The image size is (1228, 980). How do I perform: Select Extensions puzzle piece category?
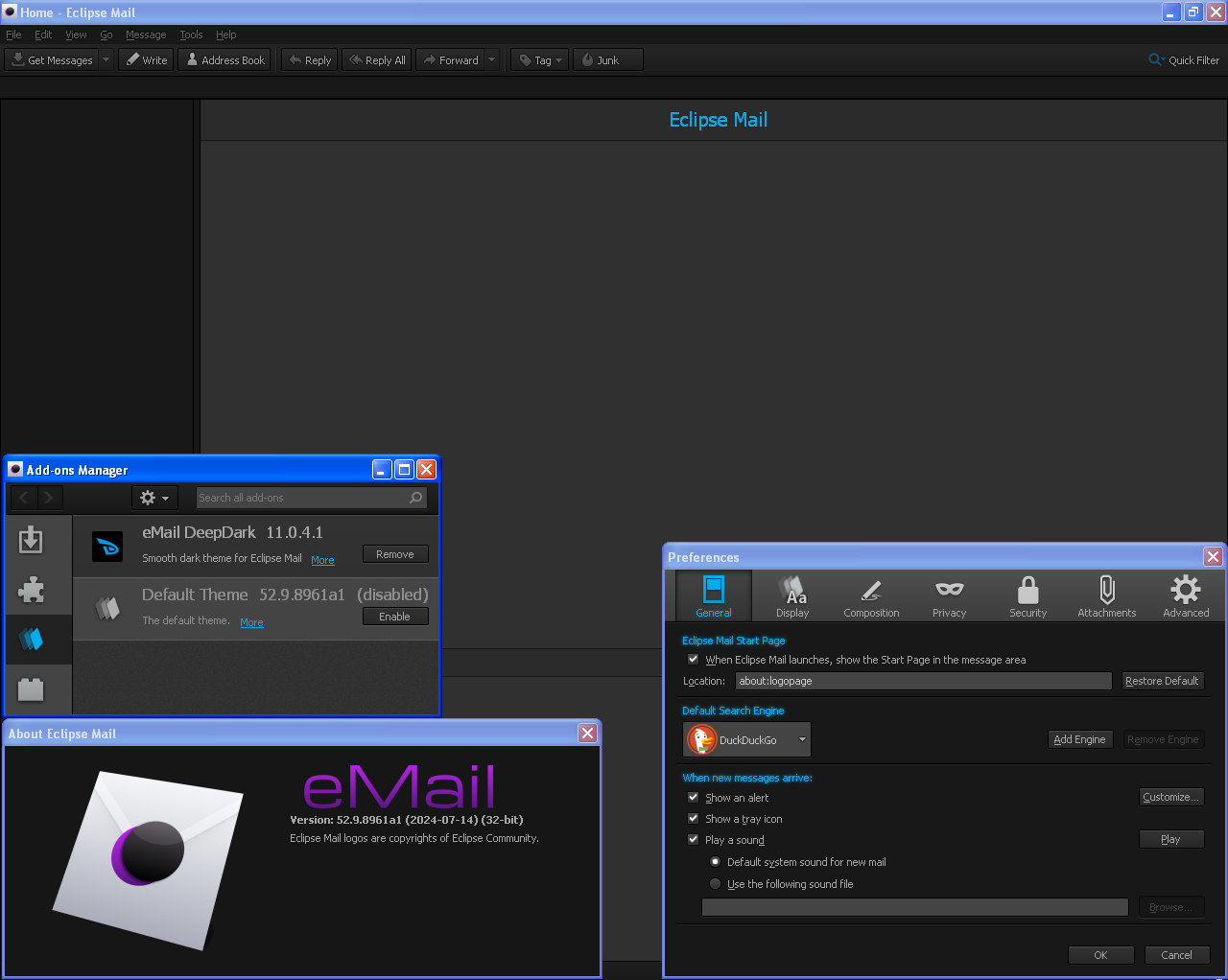pos(31,590)
